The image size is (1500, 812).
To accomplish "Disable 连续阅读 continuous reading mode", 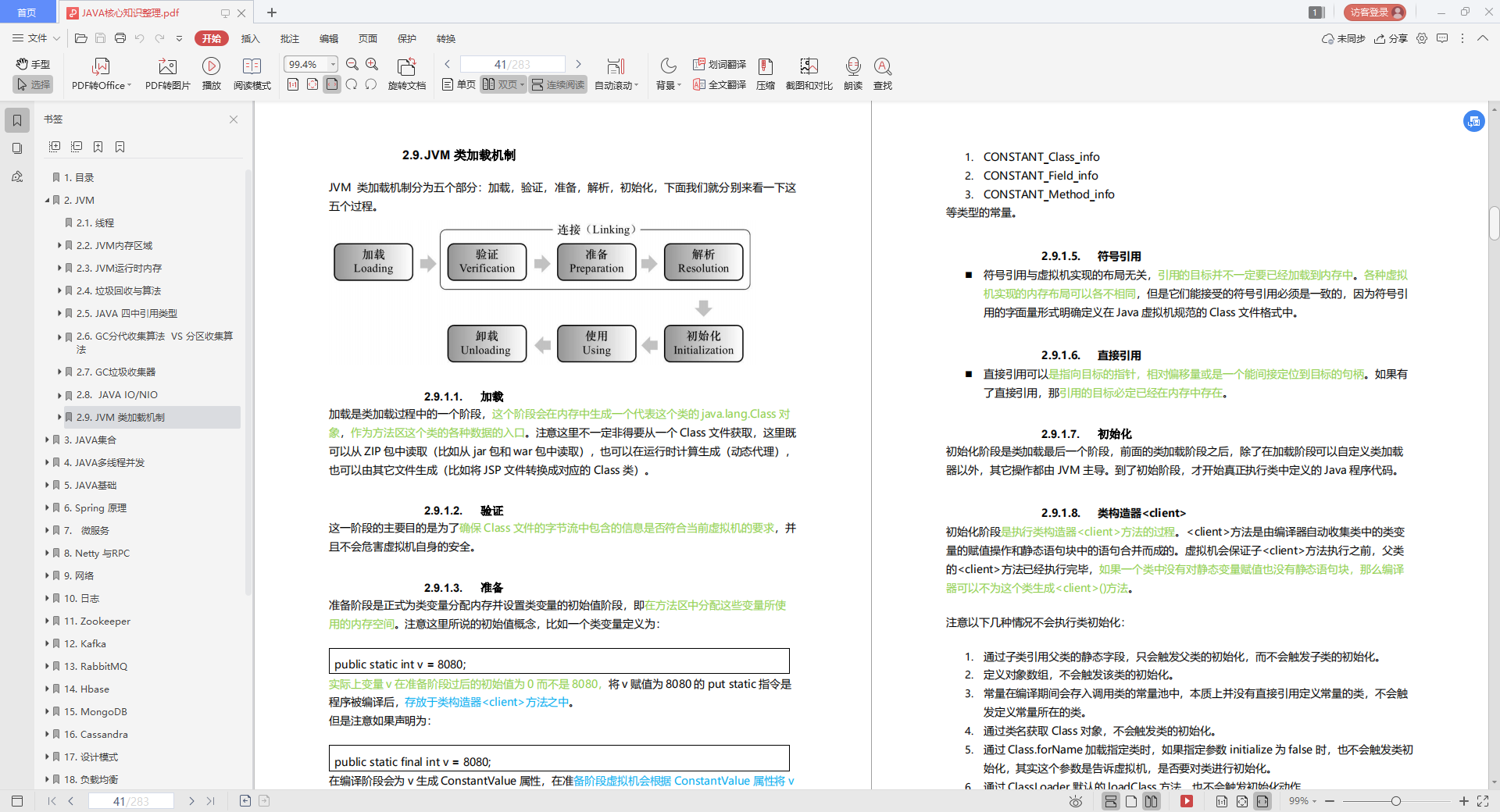I will point(557,84).
